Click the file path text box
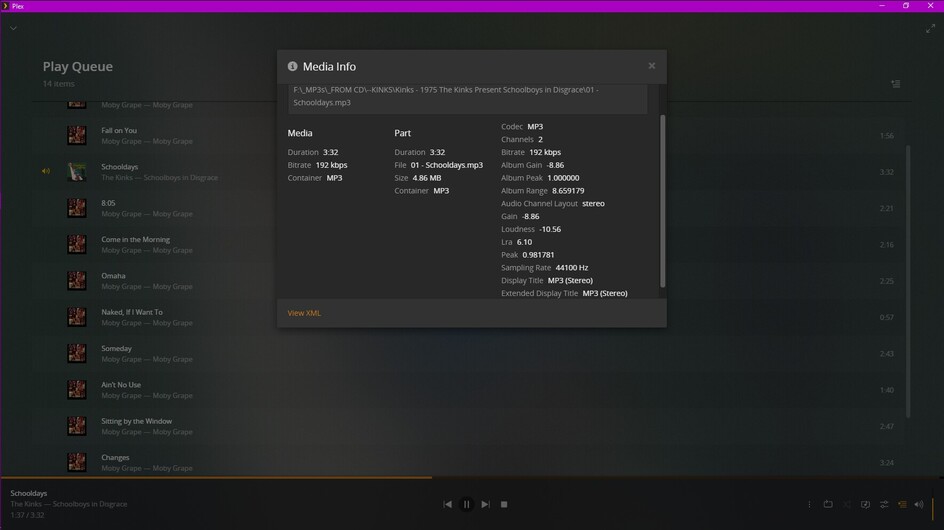Viewport: 944px width, 530px height. [x=467, y=98]
